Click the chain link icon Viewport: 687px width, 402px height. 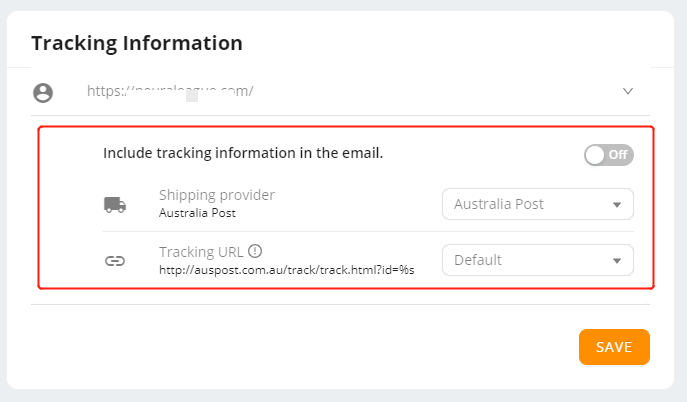115,261
